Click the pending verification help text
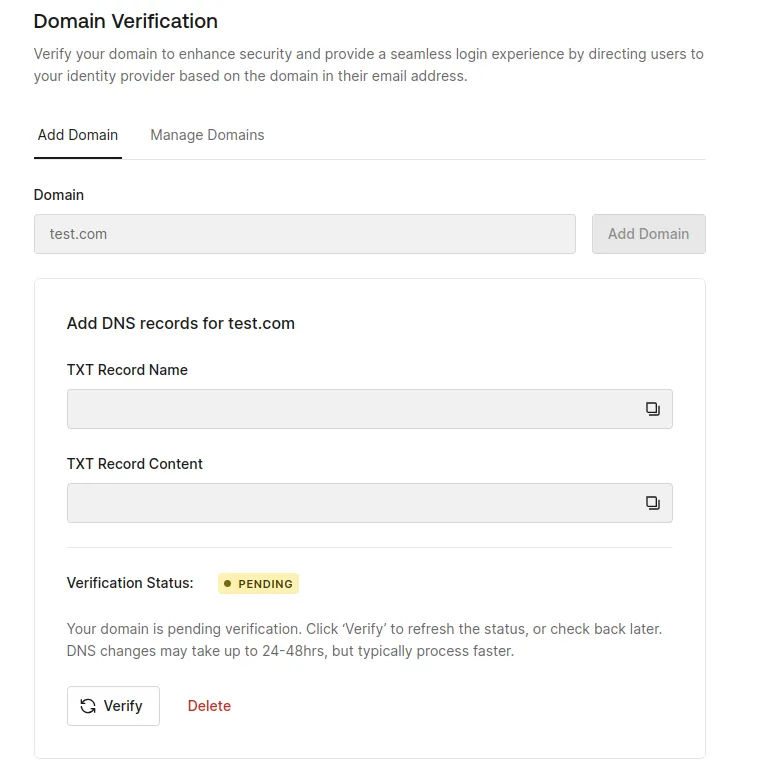This screenshot has width=767, height=780. point(364,640)
